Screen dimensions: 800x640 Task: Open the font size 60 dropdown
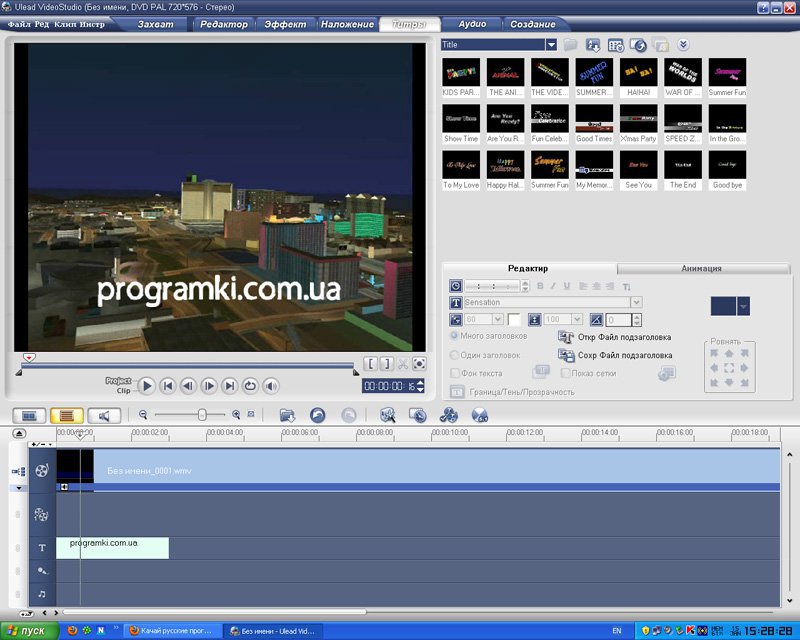497,319
